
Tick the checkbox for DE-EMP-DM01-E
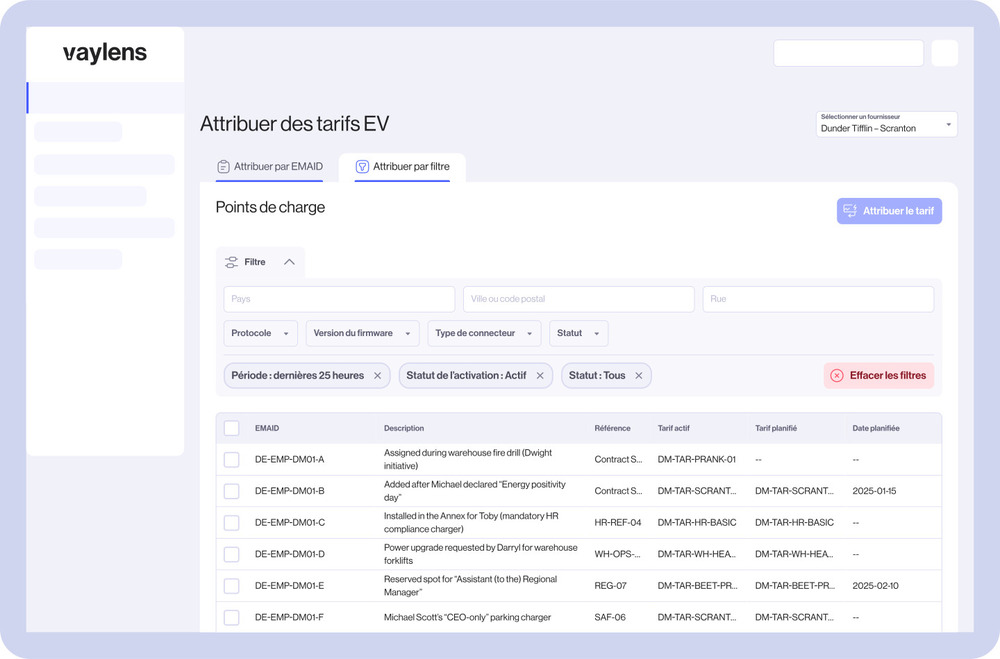(232, 586)
